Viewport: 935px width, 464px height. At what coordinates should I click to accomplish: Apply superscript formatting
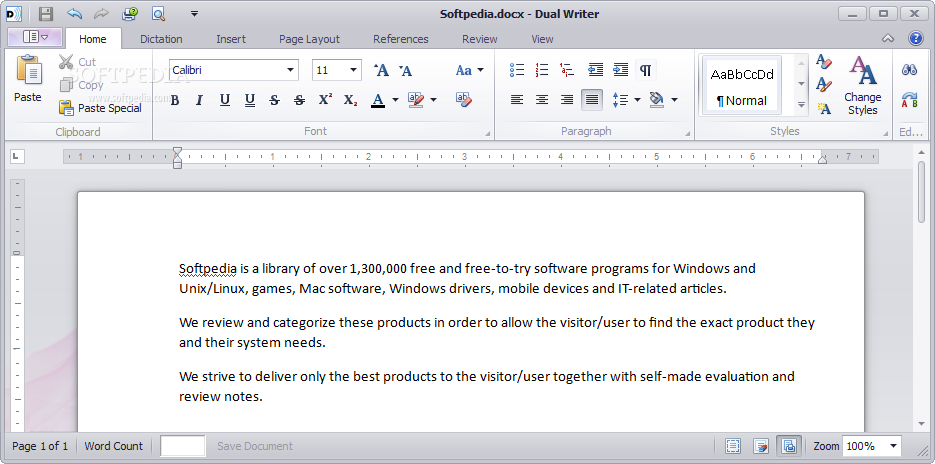(x=325, y=100)
